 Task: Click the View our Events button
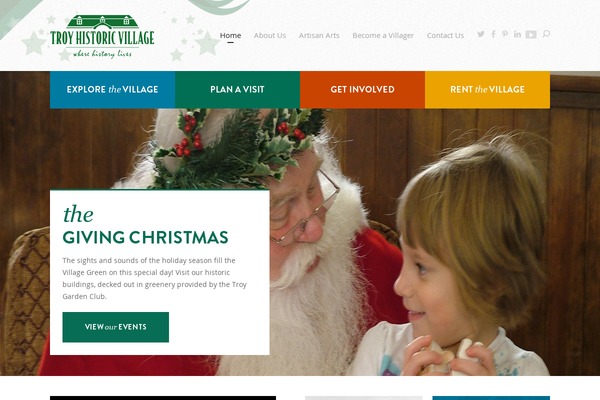click(x=116, y=327)
